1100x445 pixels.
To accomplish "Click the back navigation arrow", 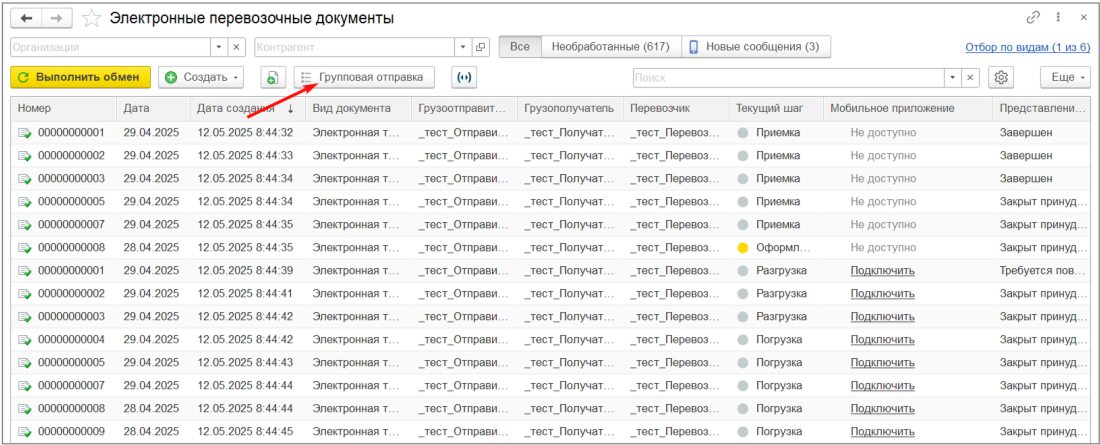I will coord(26,18).
